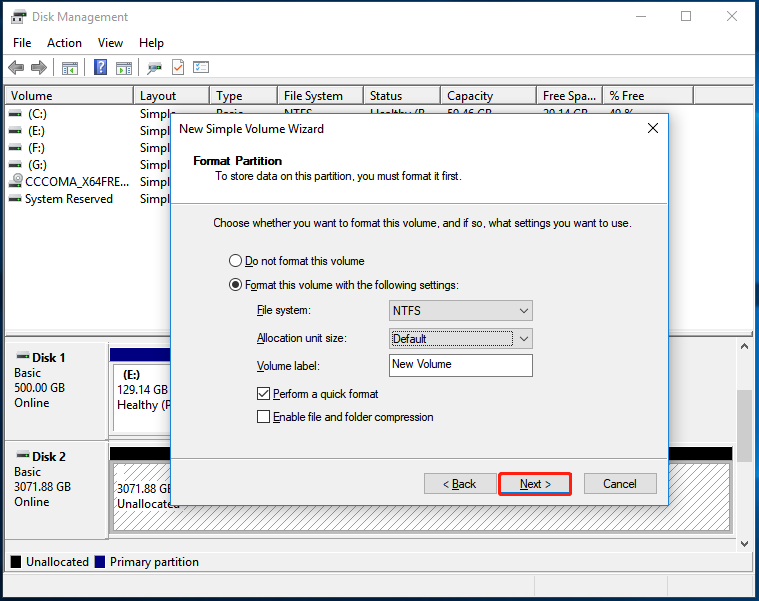Click the Disk Management title bar icon
The image size is (759, 601).
[18, 17]
